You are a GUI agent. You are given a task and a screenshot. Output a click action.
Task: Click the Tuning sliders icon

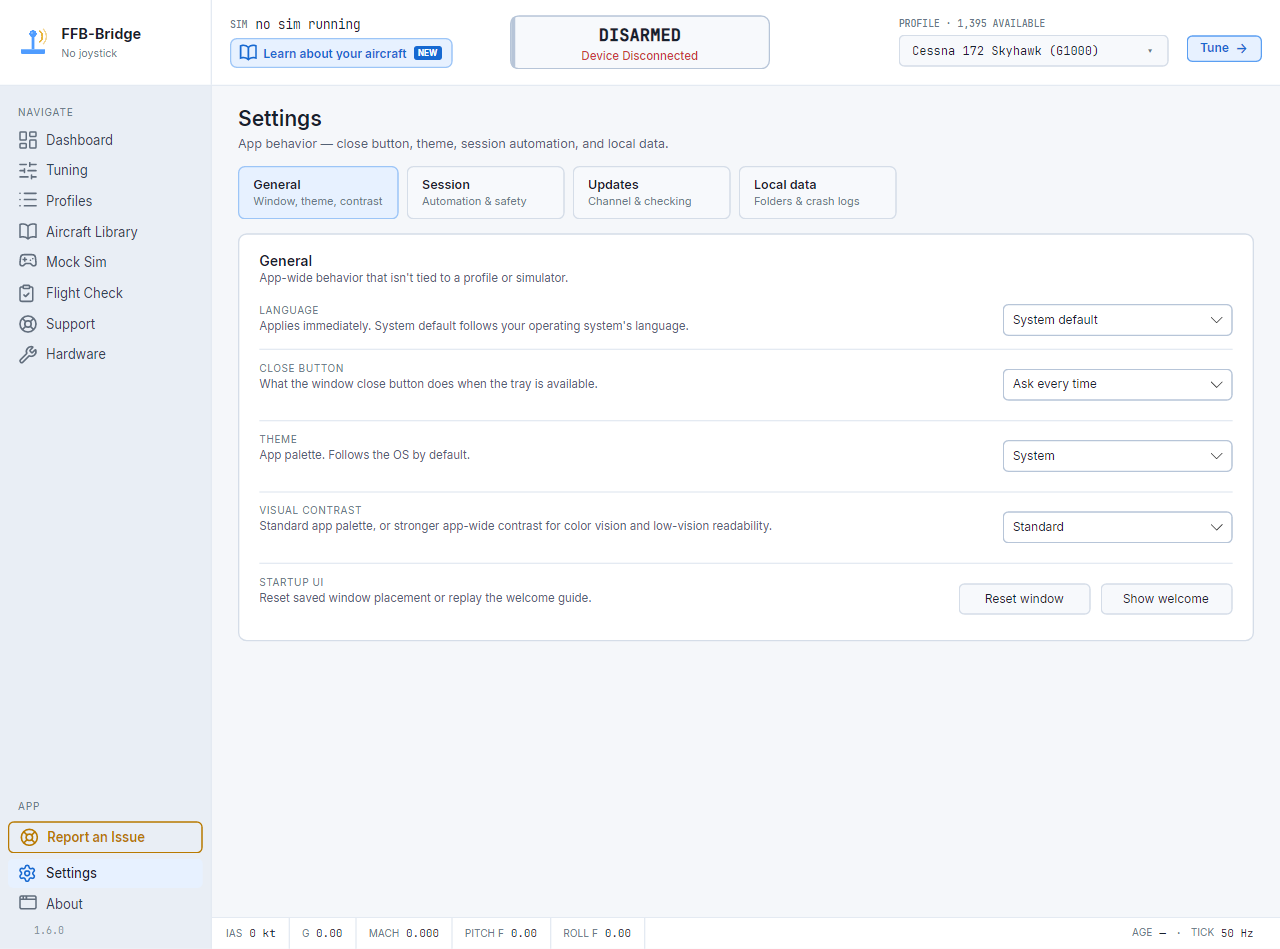(x=28, y=170)
